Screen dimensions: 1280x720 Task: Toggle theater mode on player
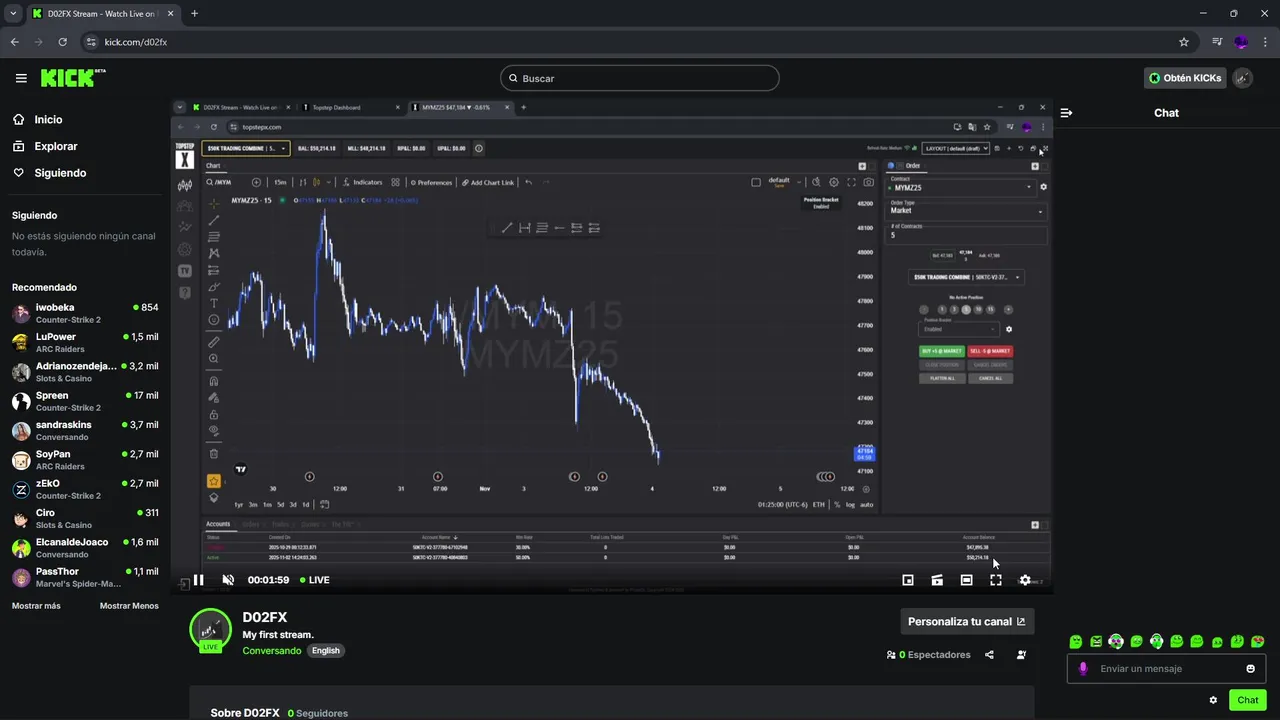tap(966, 580)
